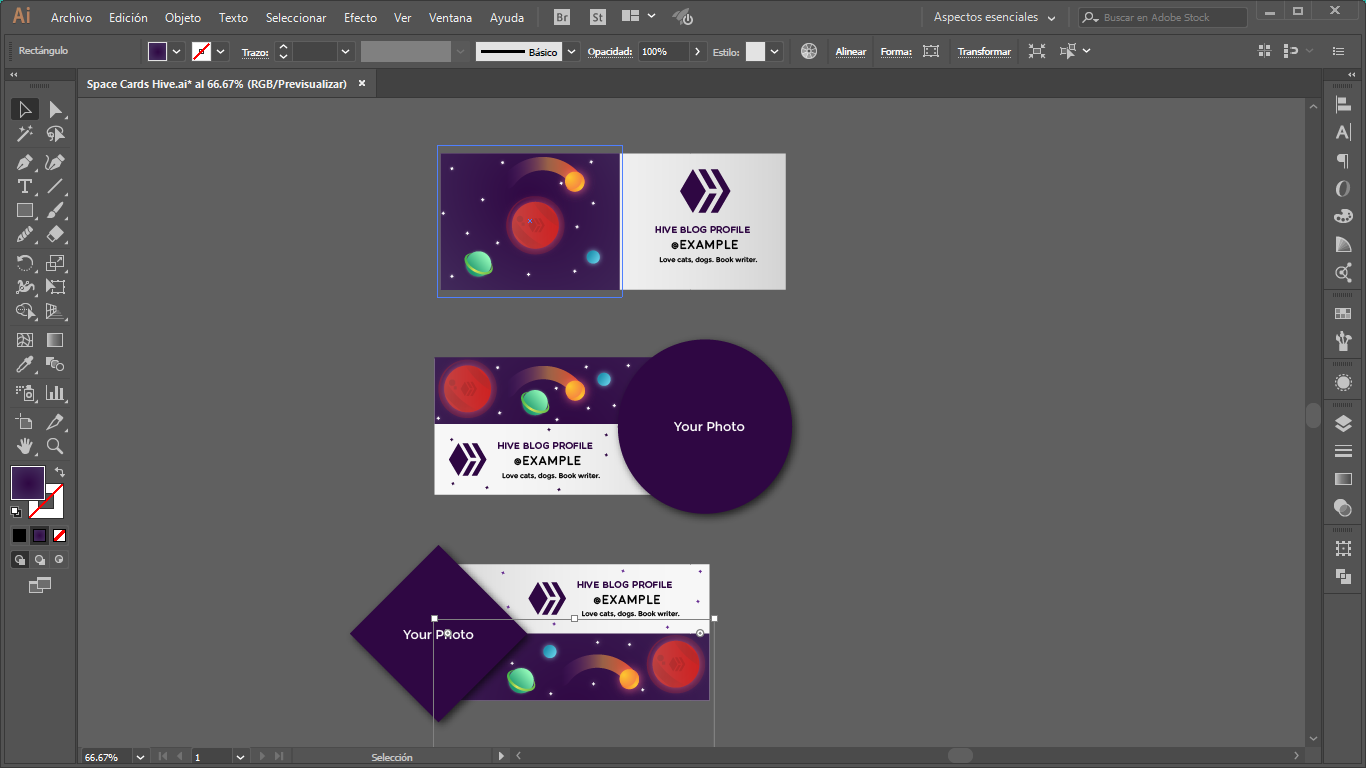Change the screen mode button
This screenshot has height=768, width=1366.
40,585
